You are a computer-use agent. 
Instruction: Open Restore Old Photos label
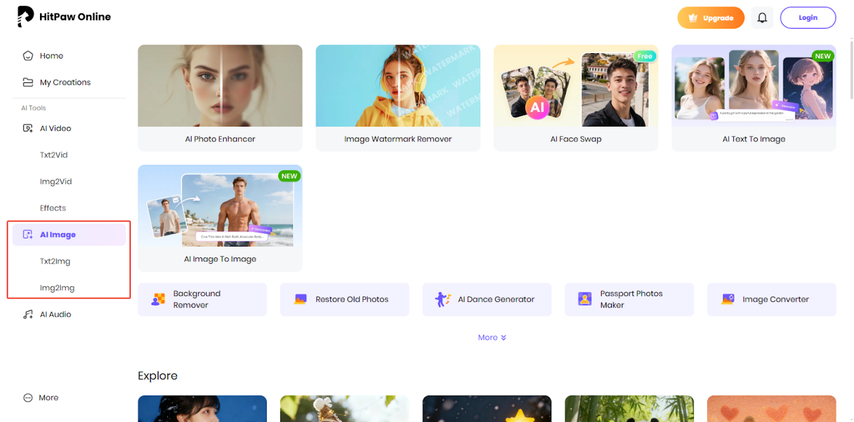coord(352,299)
